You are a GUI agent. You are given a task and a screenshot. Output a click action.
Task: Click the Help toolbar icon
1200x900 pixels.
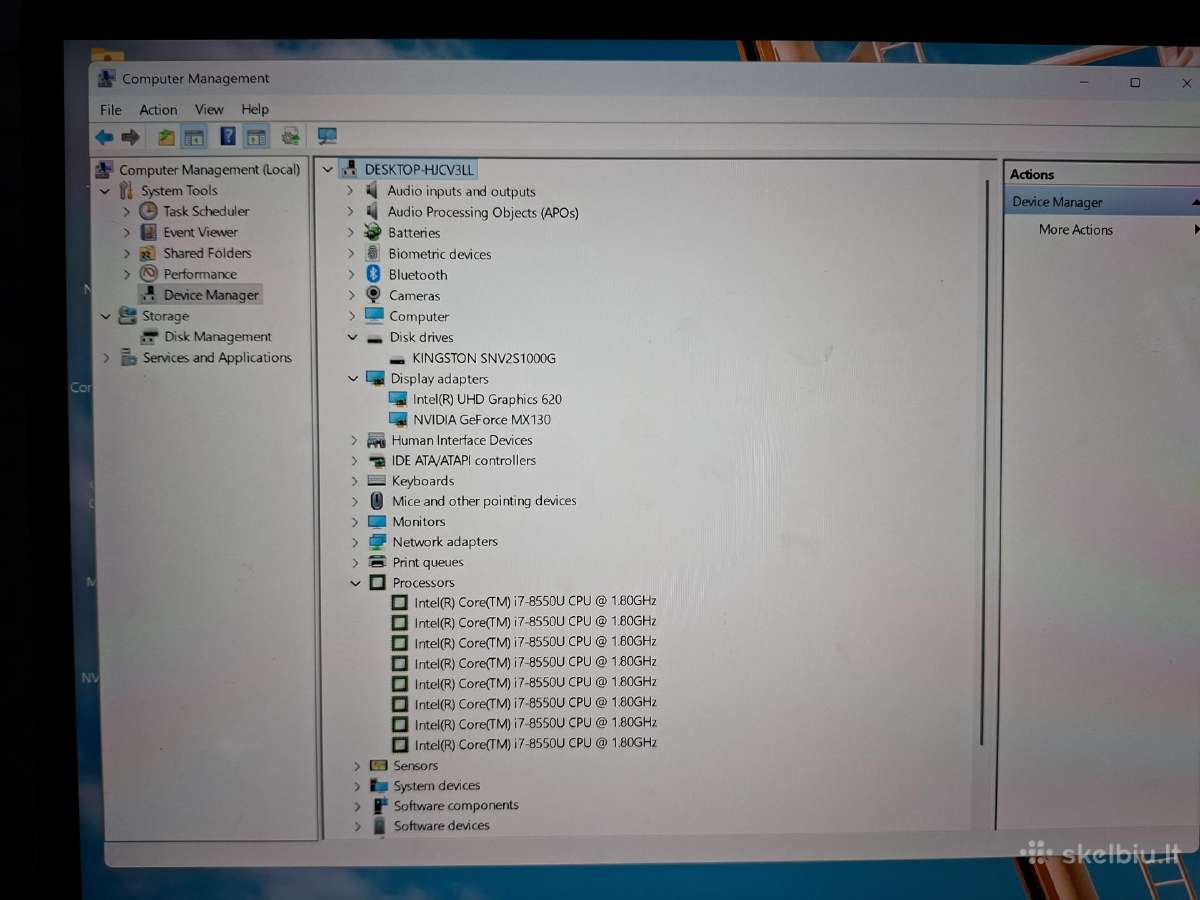tap(228, 137)
